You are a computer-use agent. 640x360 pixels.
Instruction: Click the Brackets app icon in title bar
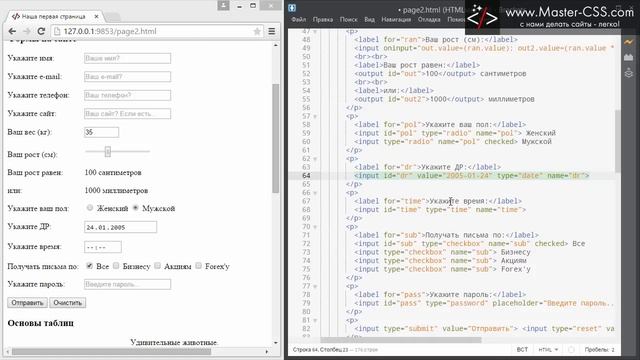click(x=292, y=8)
